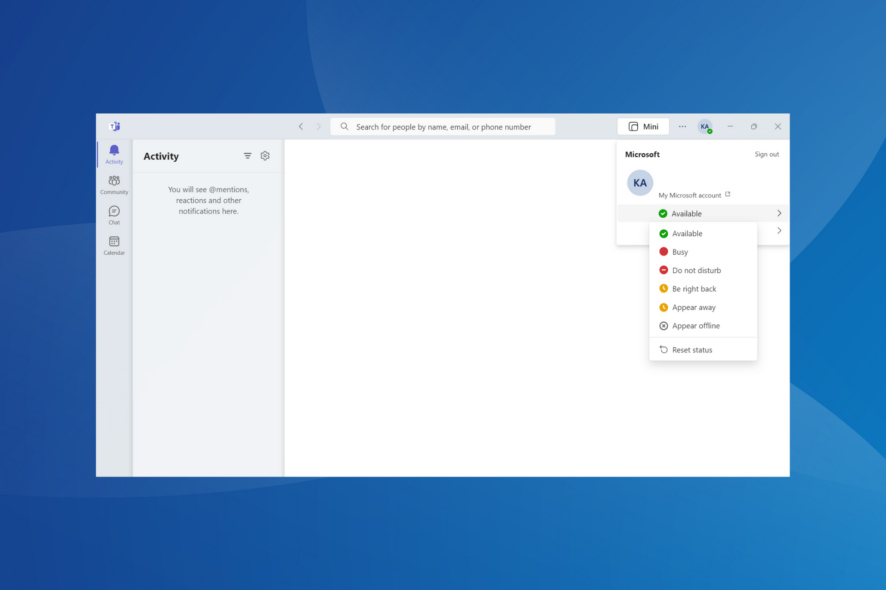The width and height of the screenshot is (886, 590).
Task: Go forward with the right arrow
Action: (318, 127)
